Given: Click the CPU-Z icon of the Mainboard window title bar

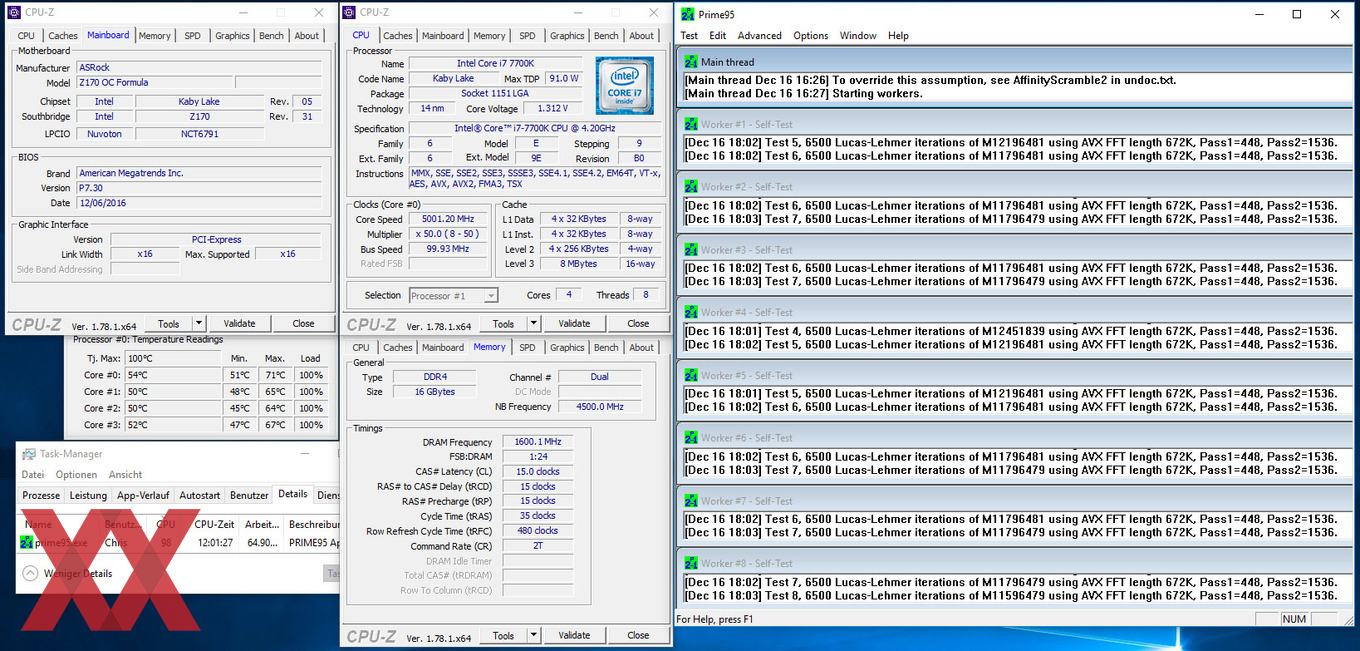Looking at the screenshot, I should [14, 12].
